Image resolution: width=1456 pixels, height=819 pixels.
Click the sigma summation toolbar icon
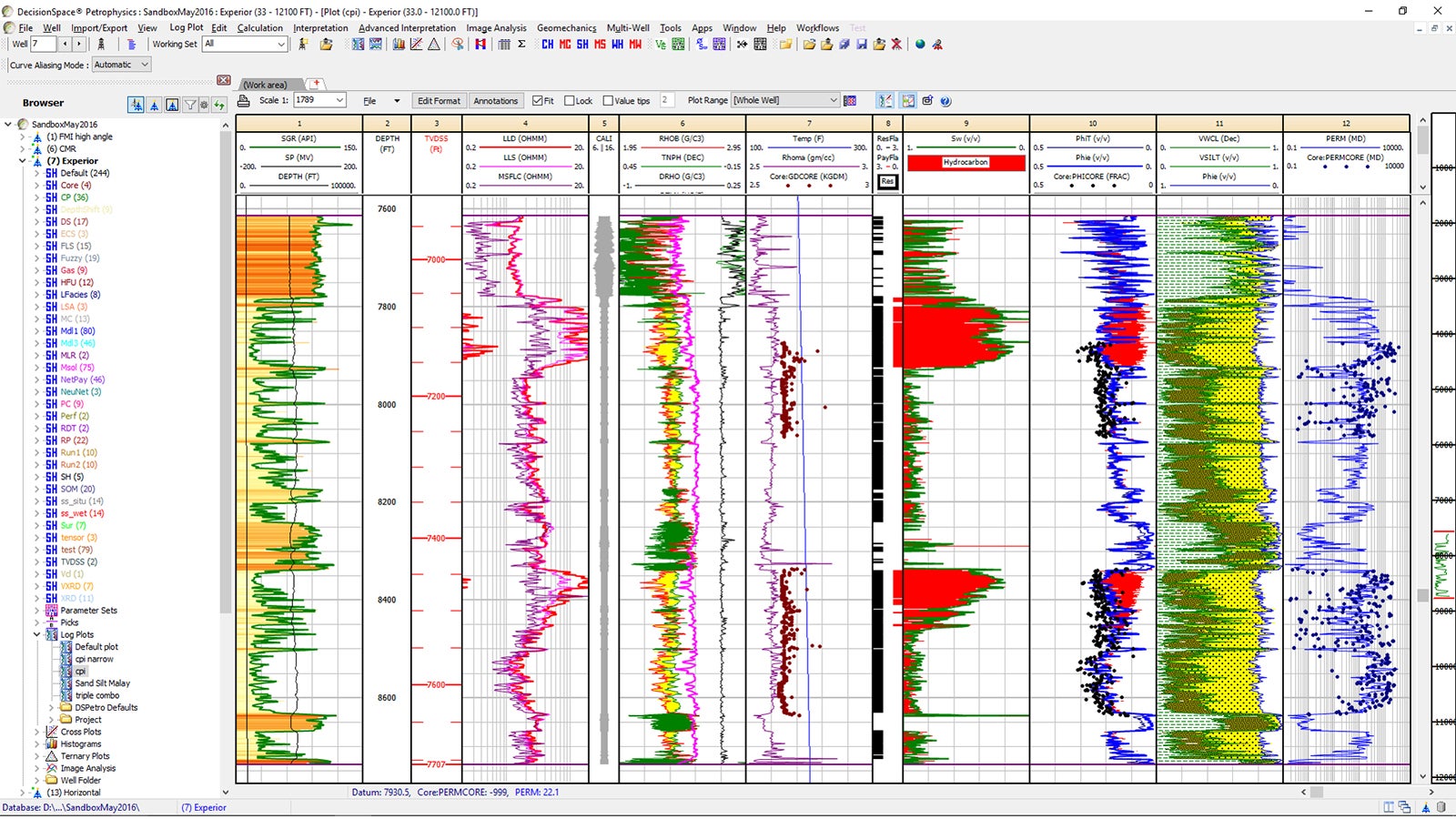(x=521, y=44)
